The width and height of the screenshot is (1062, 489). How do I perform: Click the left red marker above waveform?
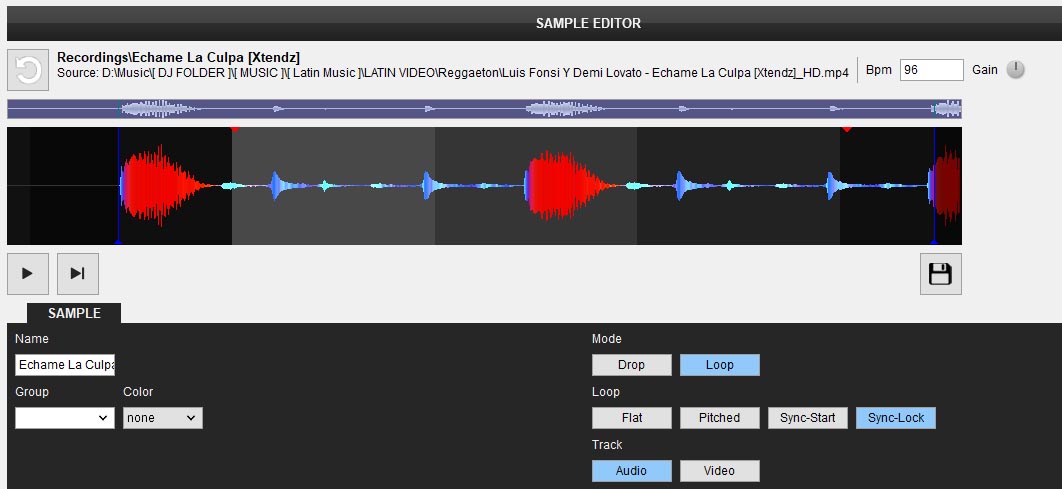(234, 129)
